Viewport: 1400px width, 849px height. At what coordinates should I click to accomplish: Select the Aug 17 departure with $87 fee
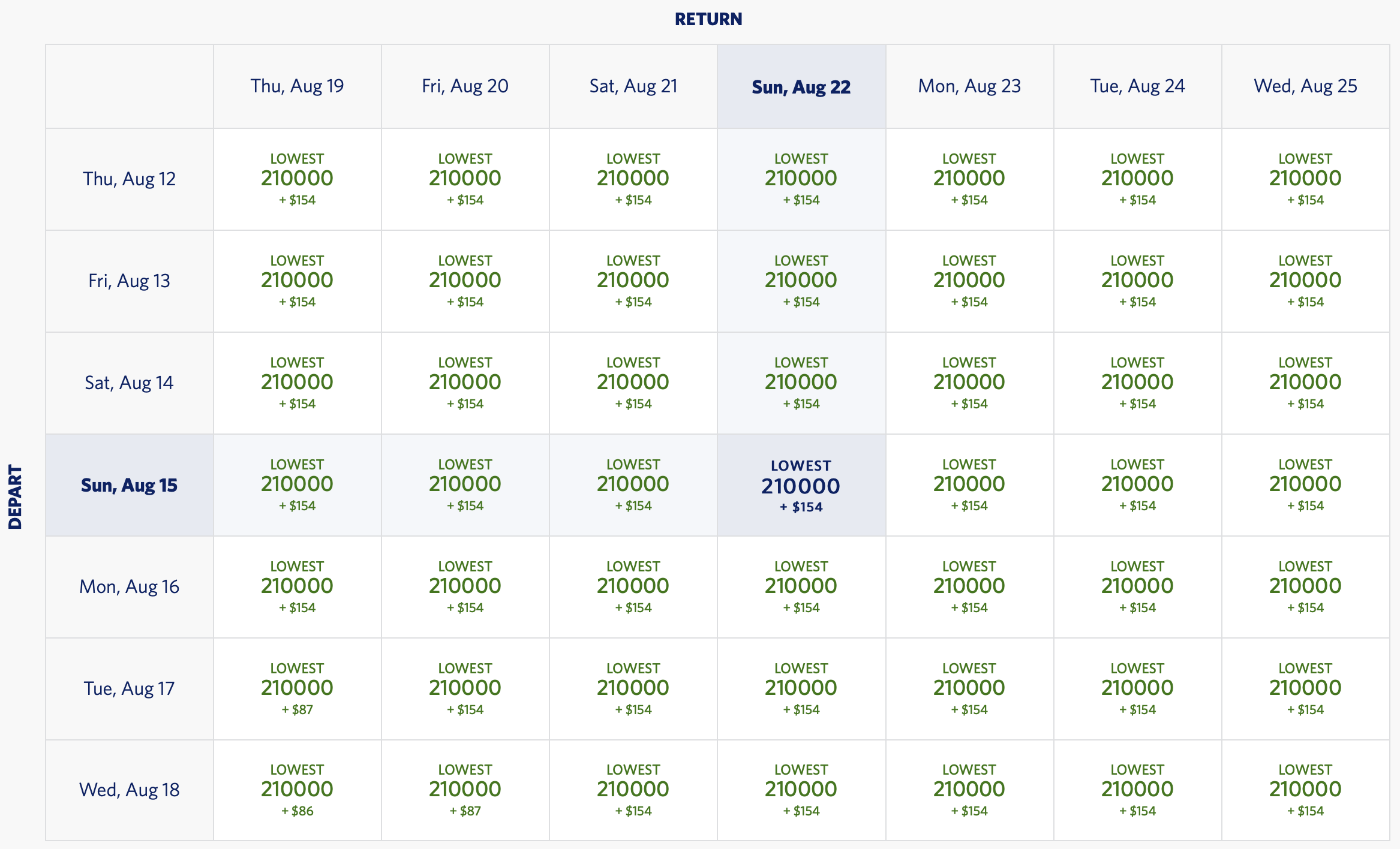click(x=297, y=688)
